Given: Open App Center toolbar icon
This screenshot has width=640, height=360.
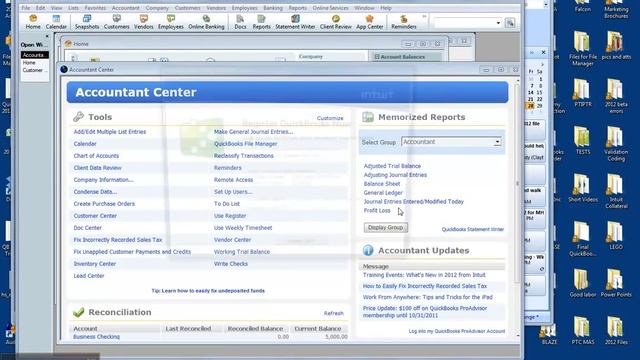Looking at the screenshot, I should [x=369, y=22].
